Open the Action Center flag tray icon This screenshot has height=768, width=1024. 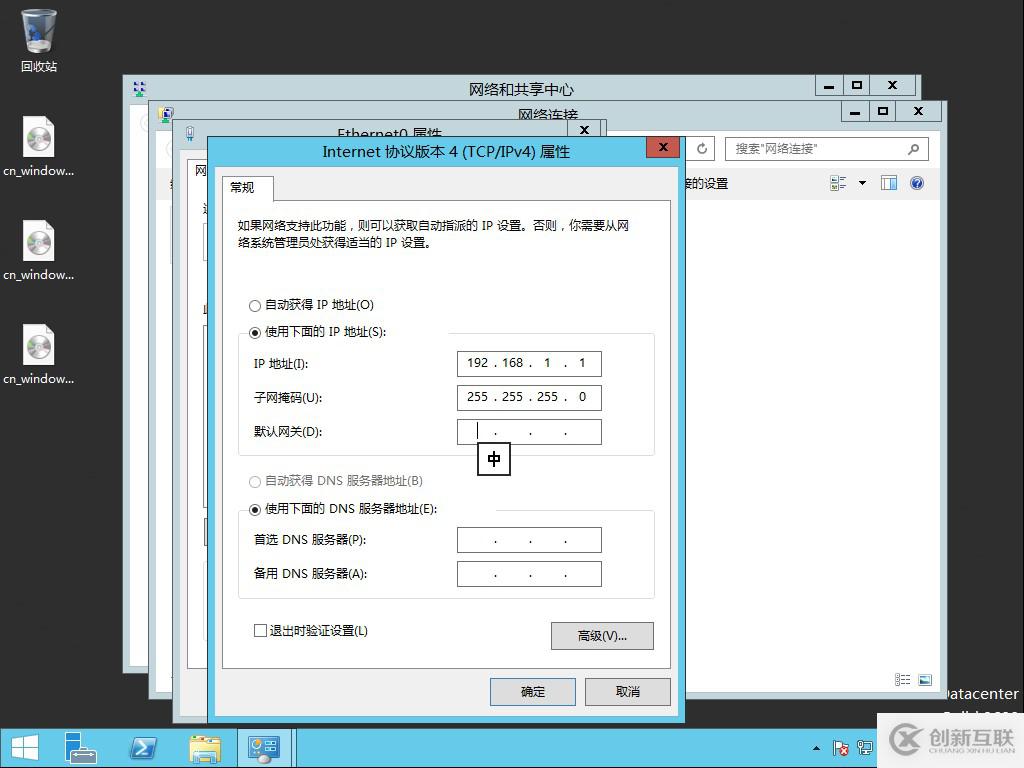[x=840, y=748]
